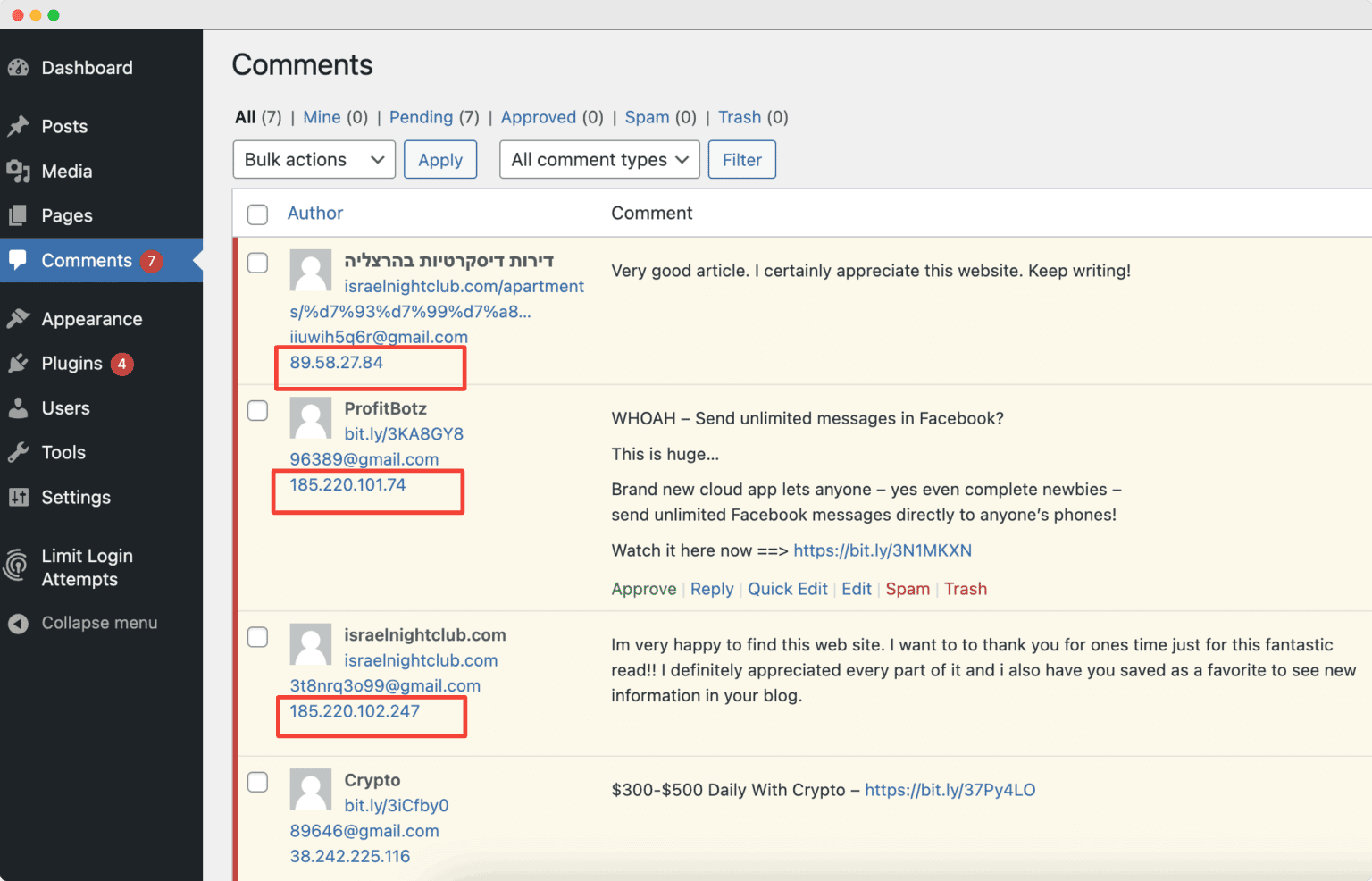This screenshot has height=881, width=1372.
Task: Click the Limit Login Attempts fingerprint icon
Action: [x=18, y=566]
